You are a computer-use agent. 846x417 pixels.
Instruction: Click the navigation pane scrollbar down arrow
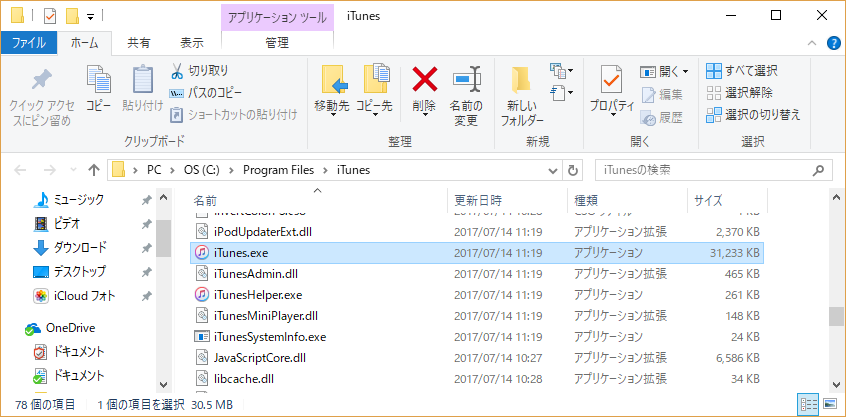point(164,385)
